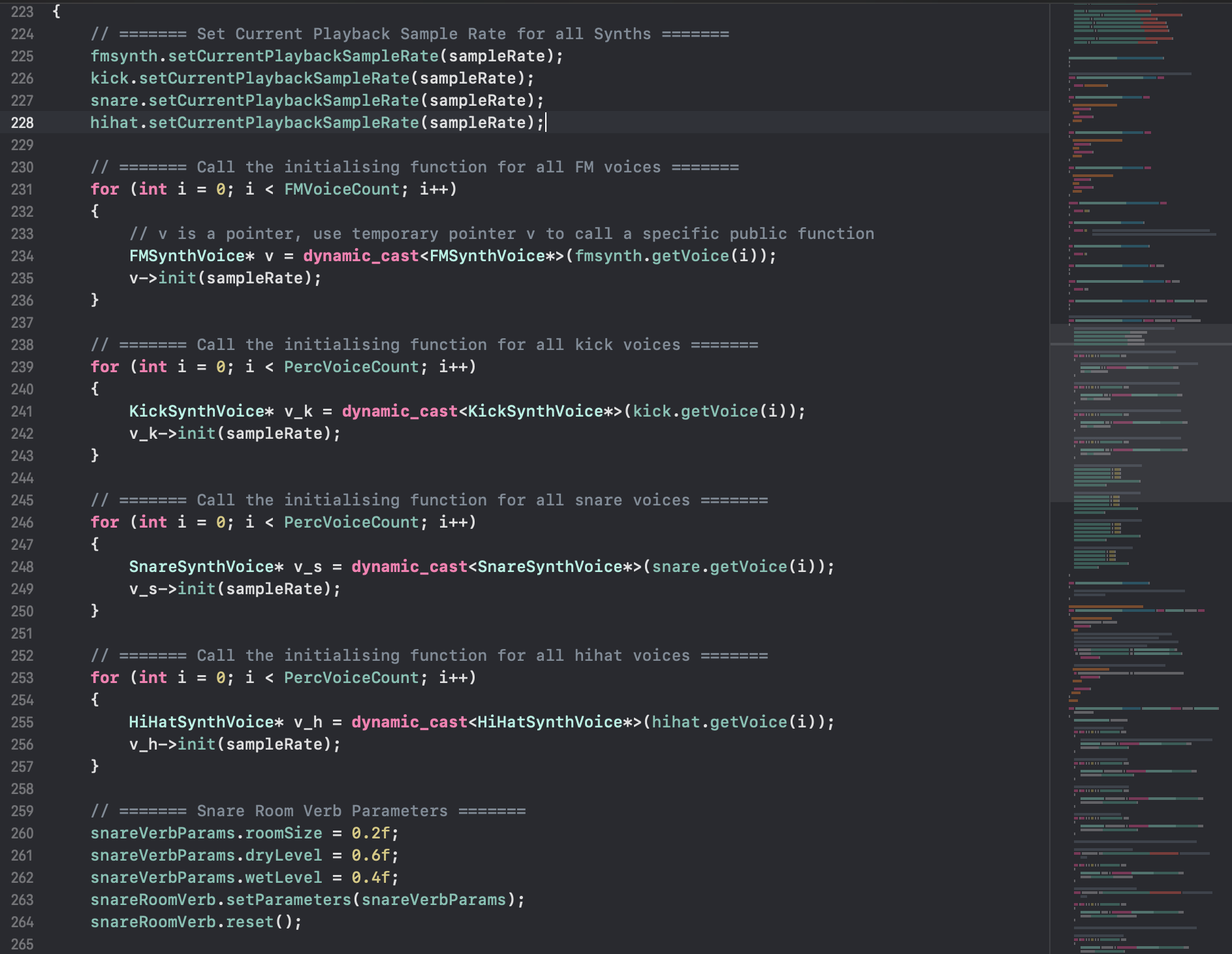The height and width of the screenshot is (954, 1232).
Task: Click line number 228 in the gutter
Action: [x=22, y=123]
